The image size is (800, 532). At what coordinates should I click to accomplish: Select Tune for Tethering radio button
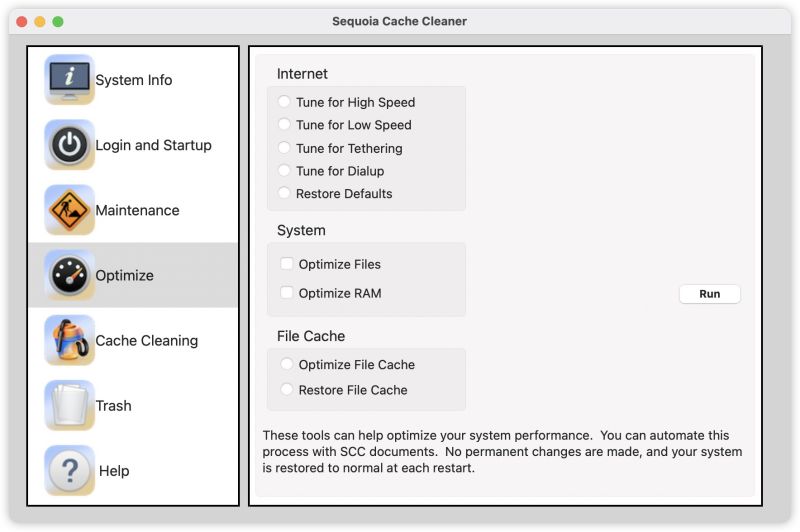[285, 148]
